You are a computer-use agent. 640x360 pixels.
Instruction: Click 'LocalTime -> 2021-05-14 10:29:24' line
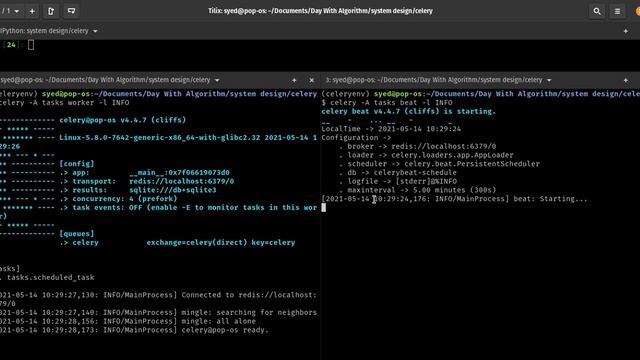(391, 129)
